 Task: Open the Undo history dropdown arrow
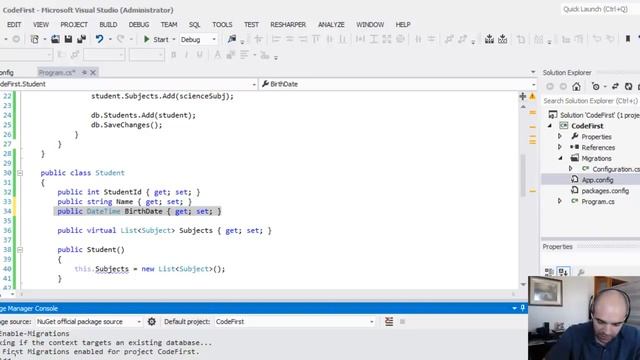pos(110,40)
